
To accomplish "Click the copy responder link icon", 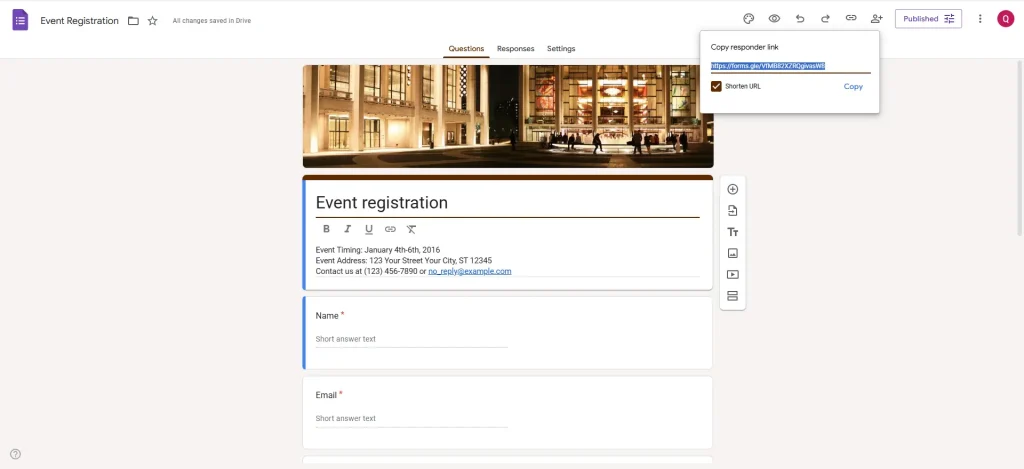I will [851, 18].
